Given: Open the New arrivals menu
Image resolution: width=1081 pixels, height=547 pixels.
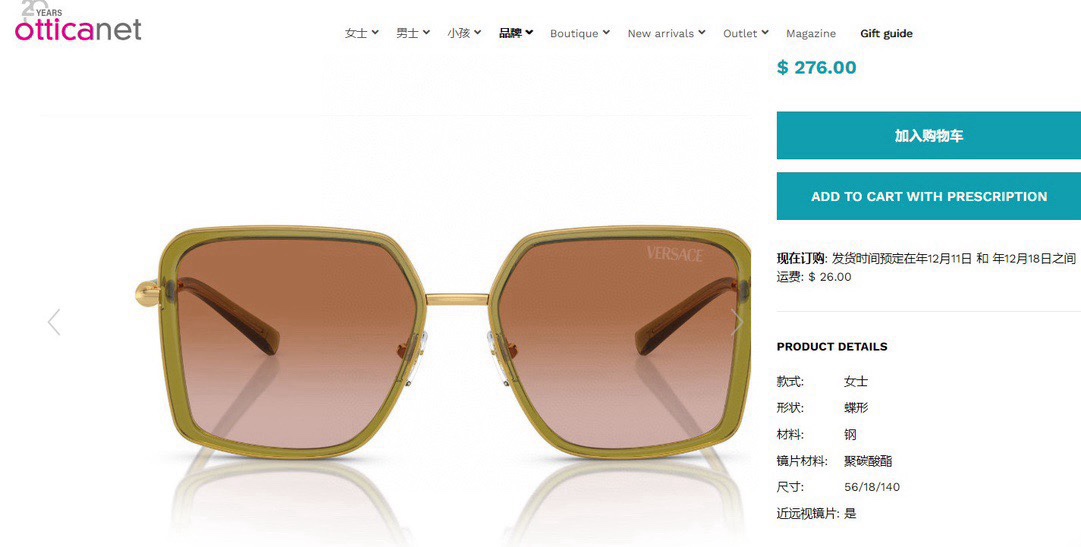Looking at the screenshot, I should pos(666,33).
